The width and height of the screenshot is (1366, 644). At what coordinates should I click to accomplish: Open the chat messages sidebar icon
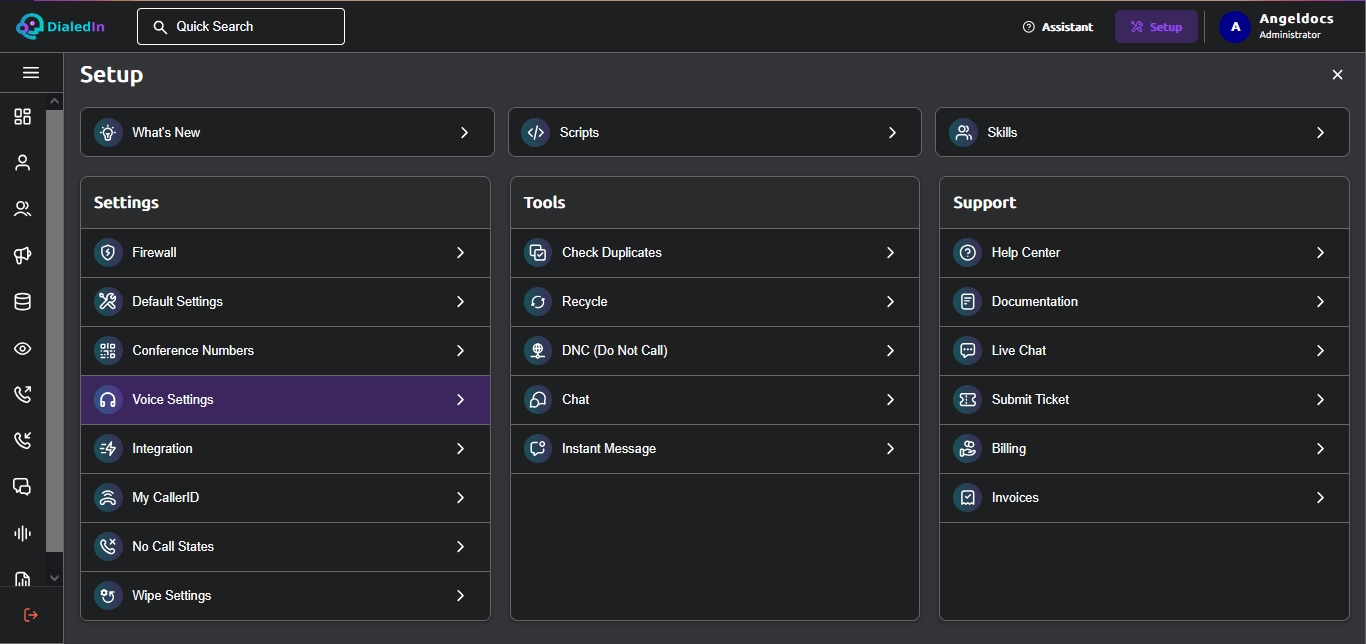tap(22, 487)
